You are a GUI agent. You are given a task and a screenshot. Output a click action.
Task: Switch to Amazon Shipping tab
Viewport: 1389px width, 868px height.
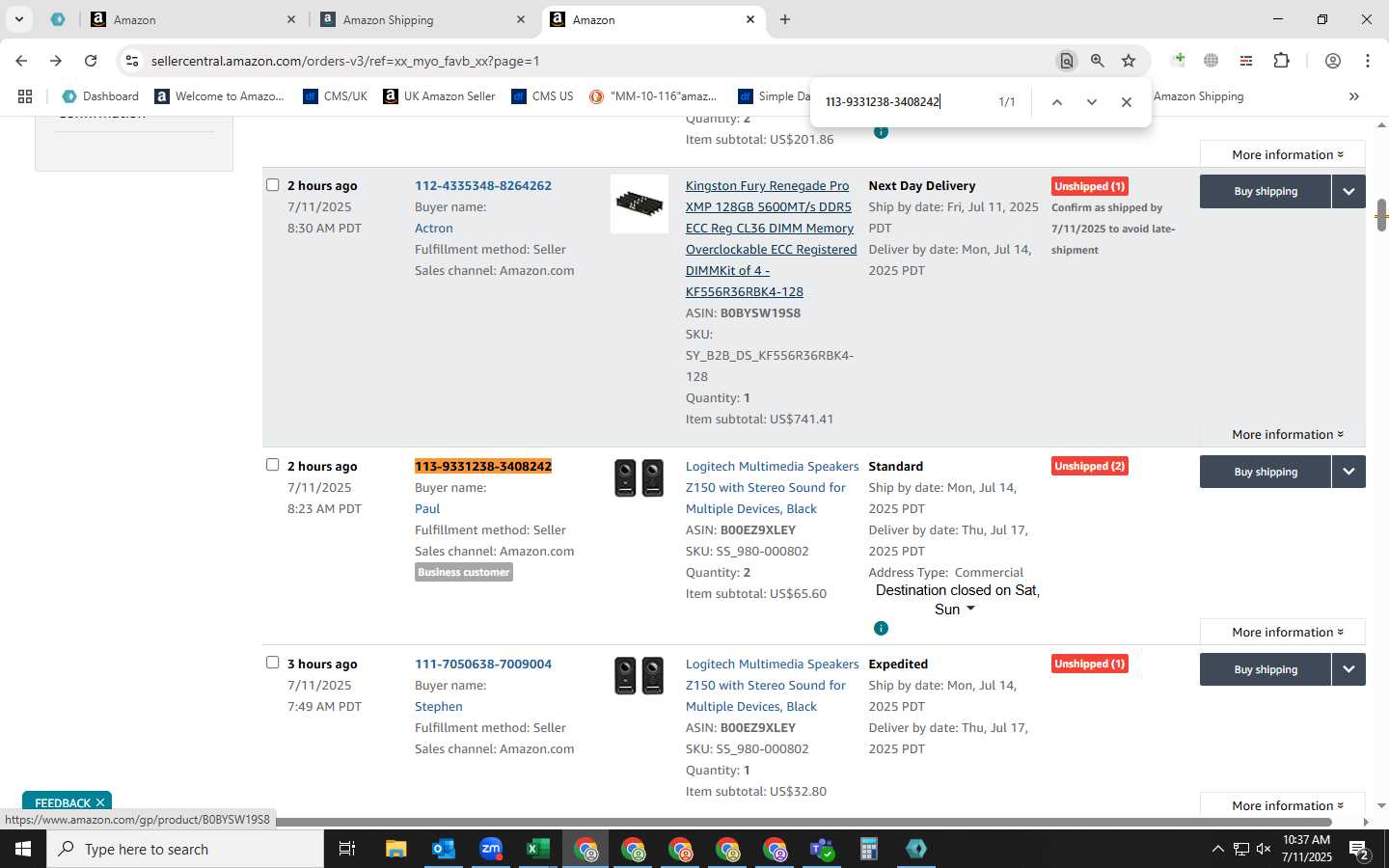(x=422, y=19)
